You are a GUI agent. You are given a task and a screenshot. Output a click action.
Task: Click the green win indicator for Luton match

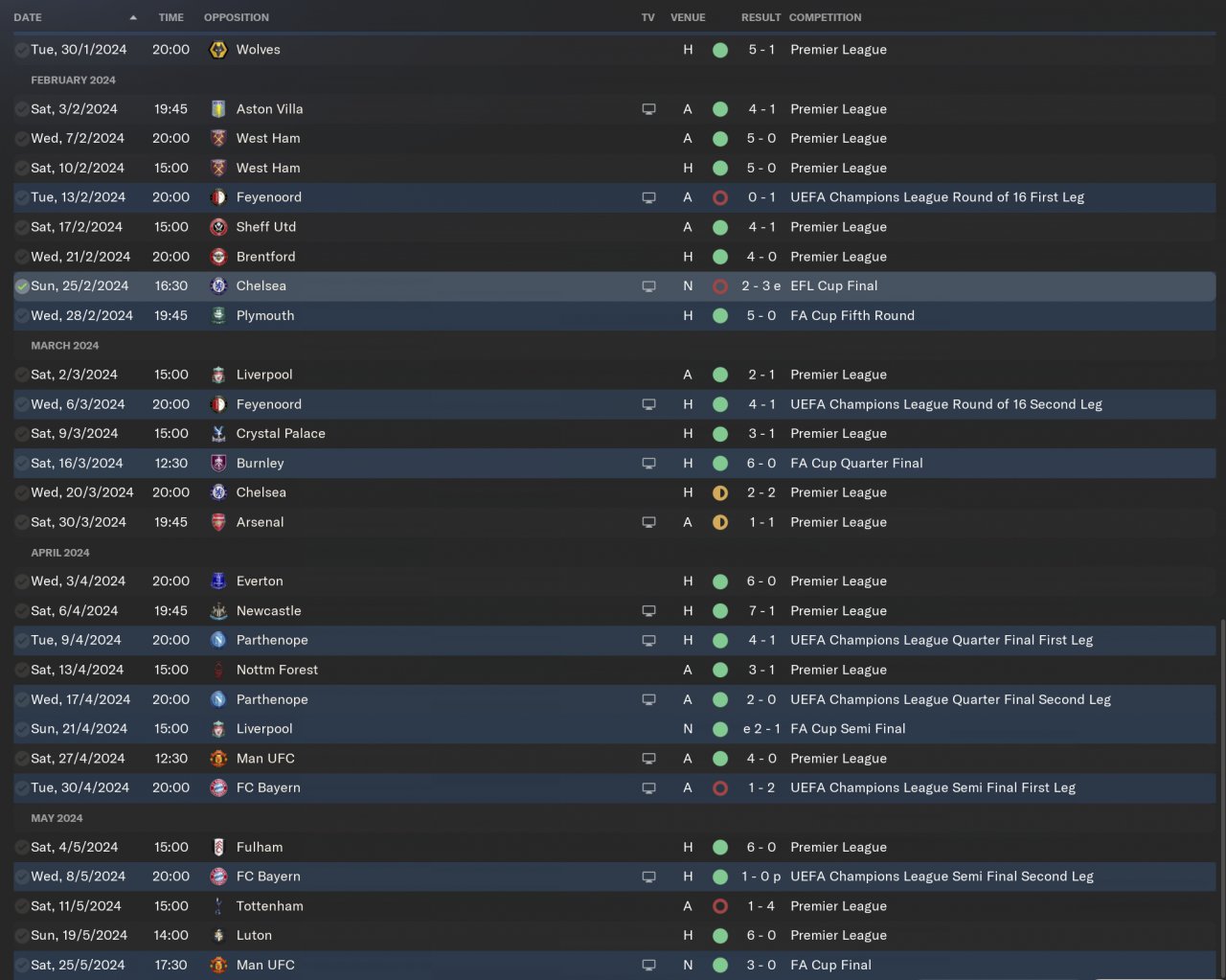point(720,936)
